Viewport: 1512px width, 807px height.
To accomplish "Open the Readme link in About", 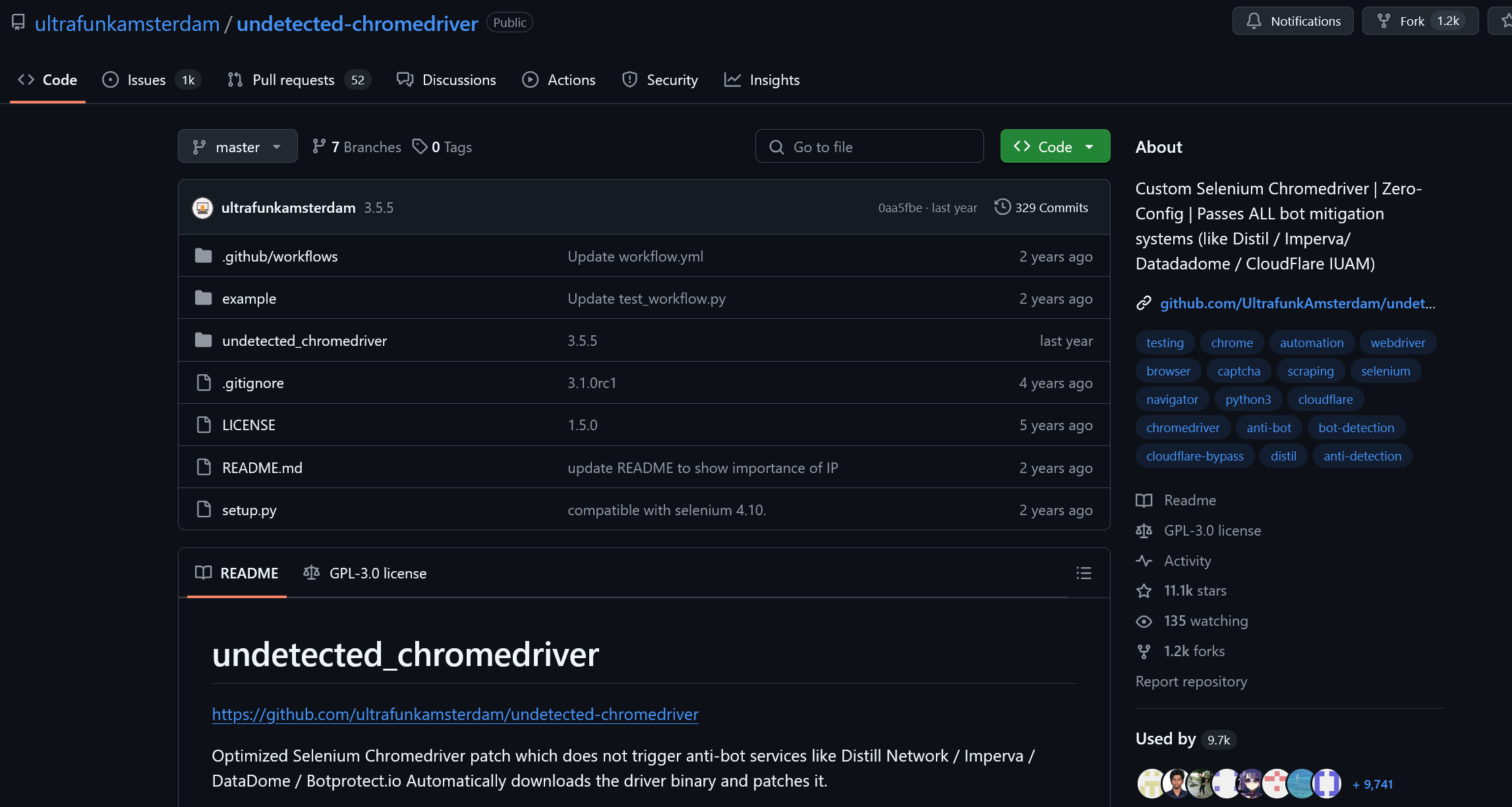I will coord(1177,500).
